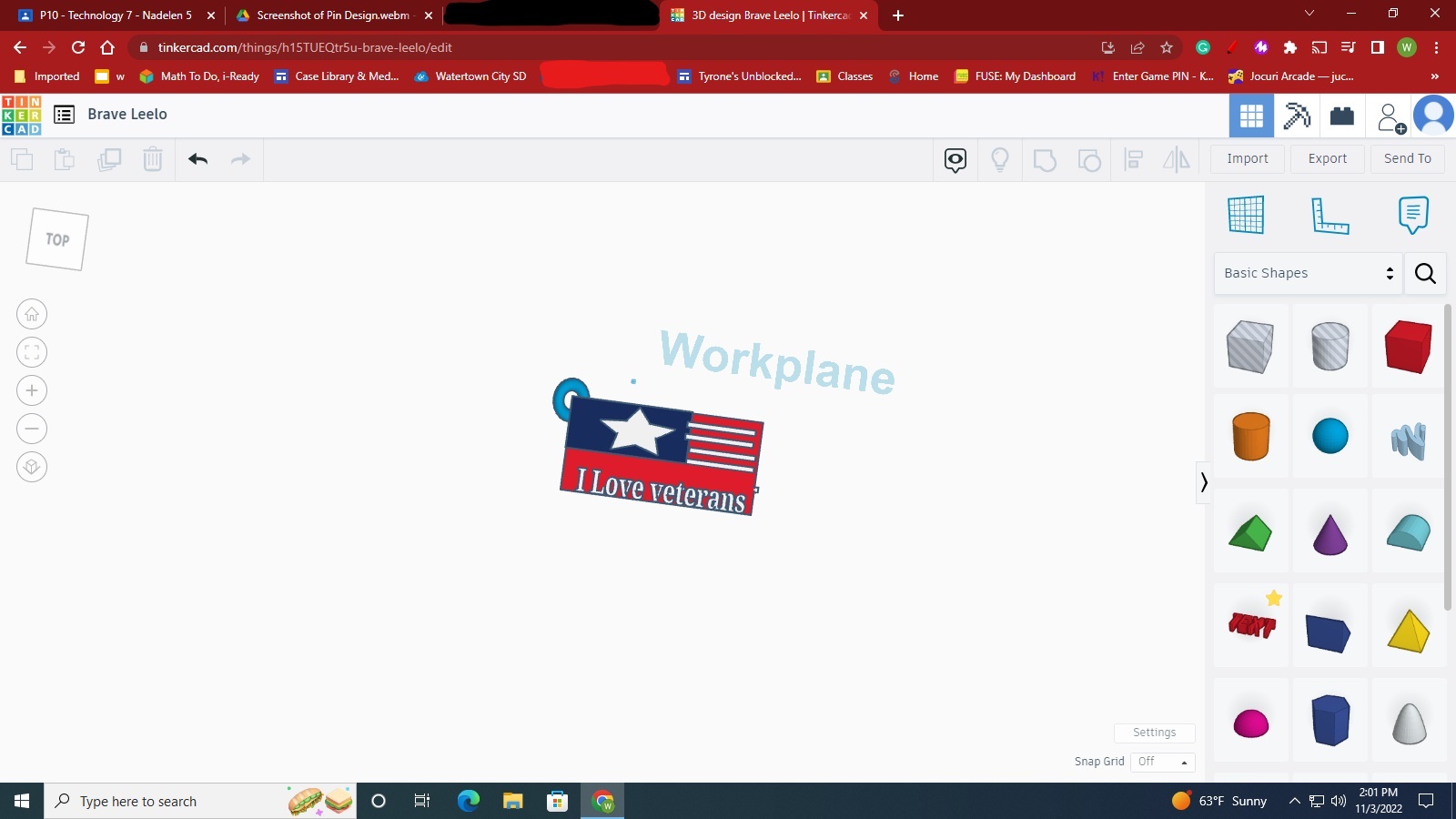1456x819 pixels.
Task: Open the Bricks view
Action: coord(1342,116)
